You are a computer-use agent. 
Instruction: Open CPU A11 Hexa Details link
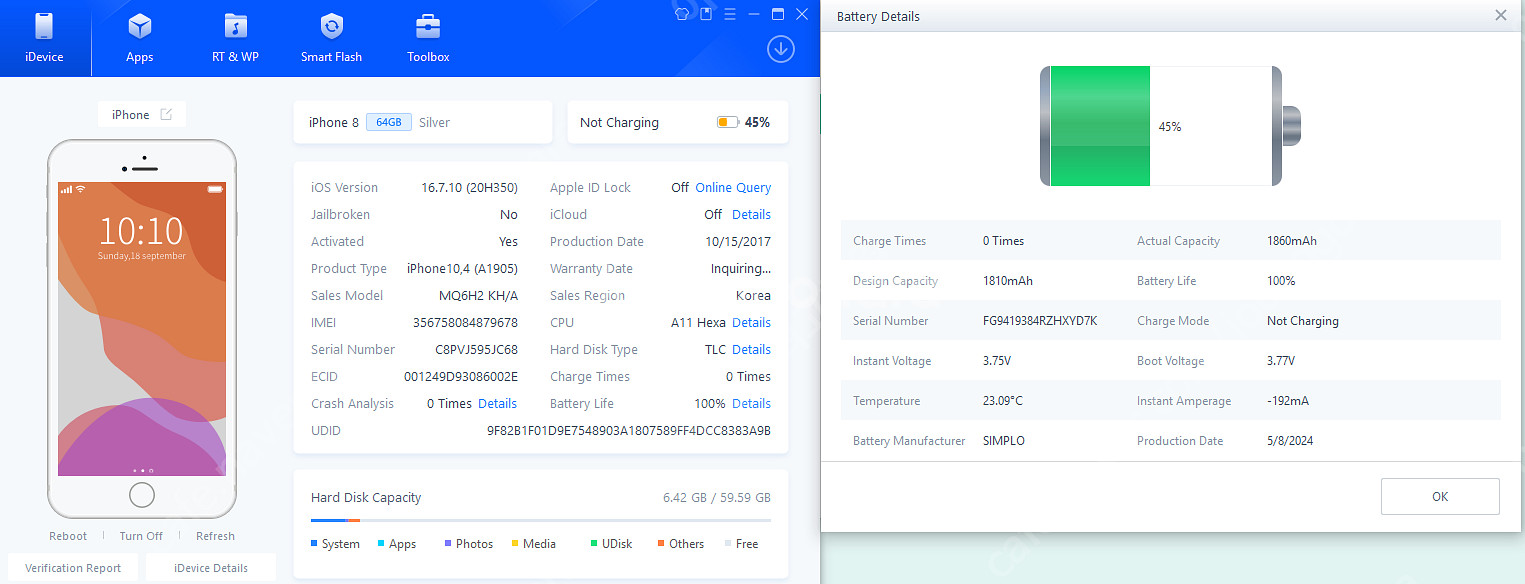[x=751, y=322]
